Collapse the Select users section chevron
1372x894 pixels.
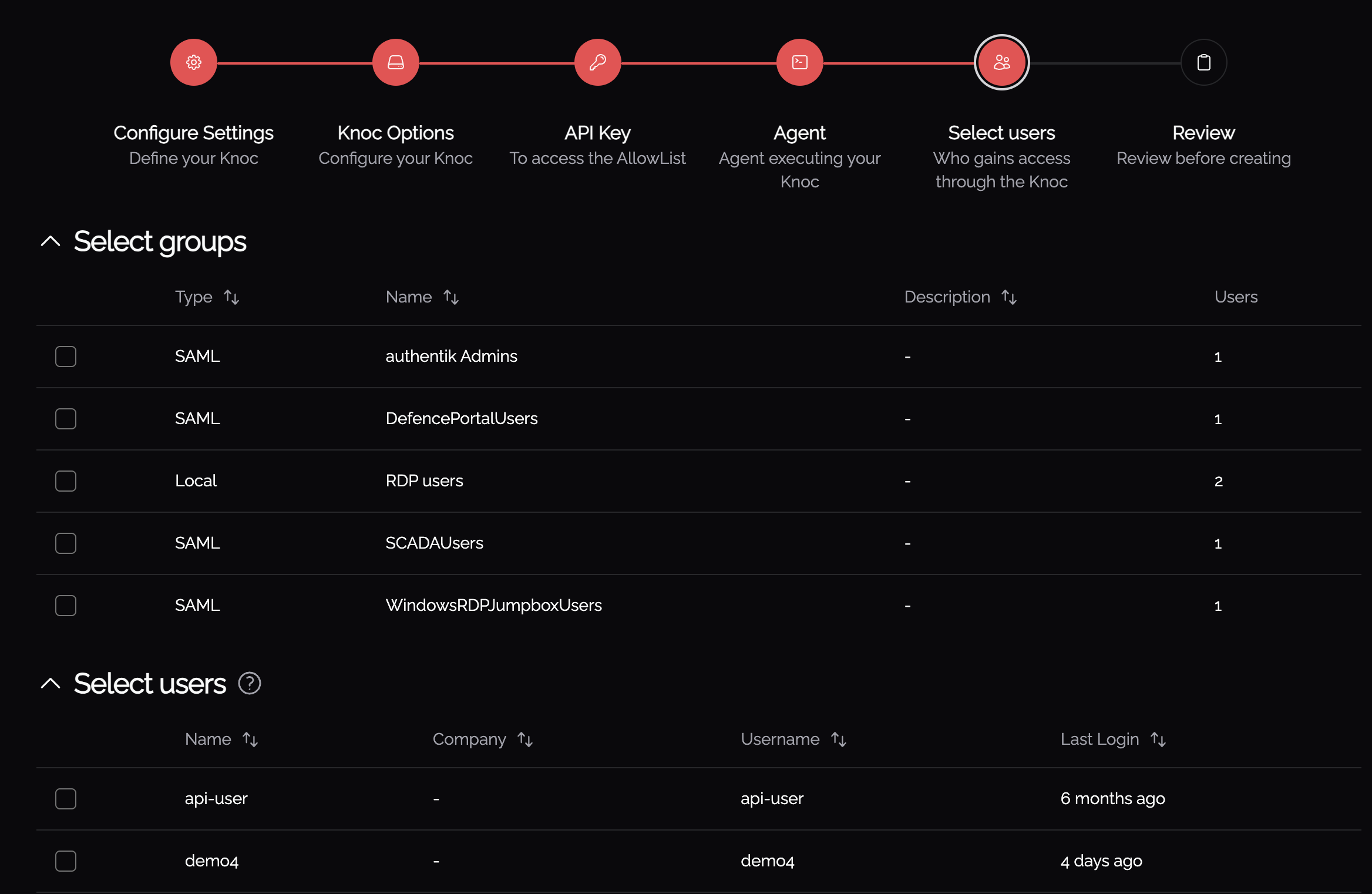click(x=51, y=683)
